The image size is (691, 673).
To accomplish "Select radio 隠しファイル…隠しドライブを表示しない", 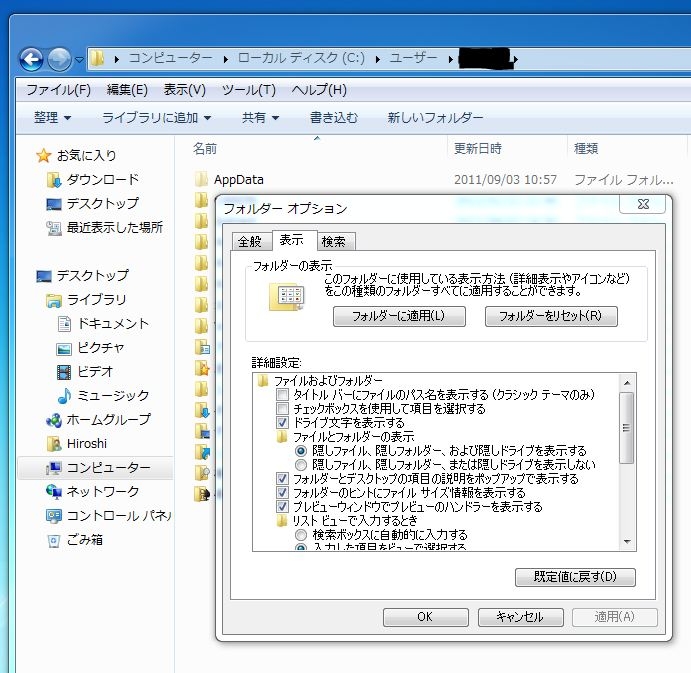I will [301, 465].
